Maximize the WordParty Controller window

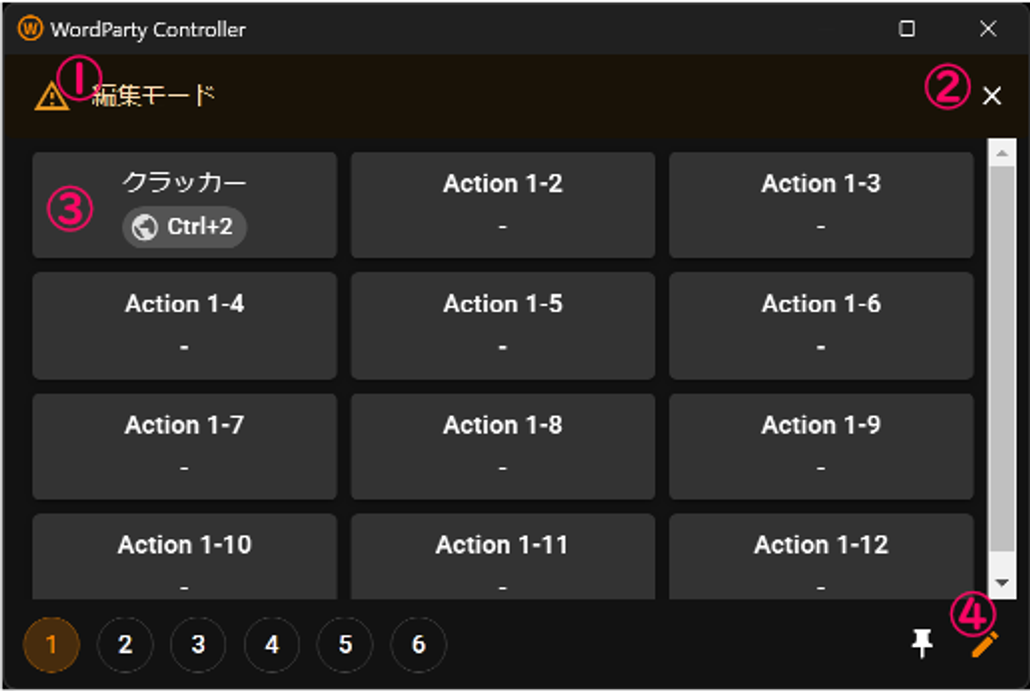(x=907, y=29)
